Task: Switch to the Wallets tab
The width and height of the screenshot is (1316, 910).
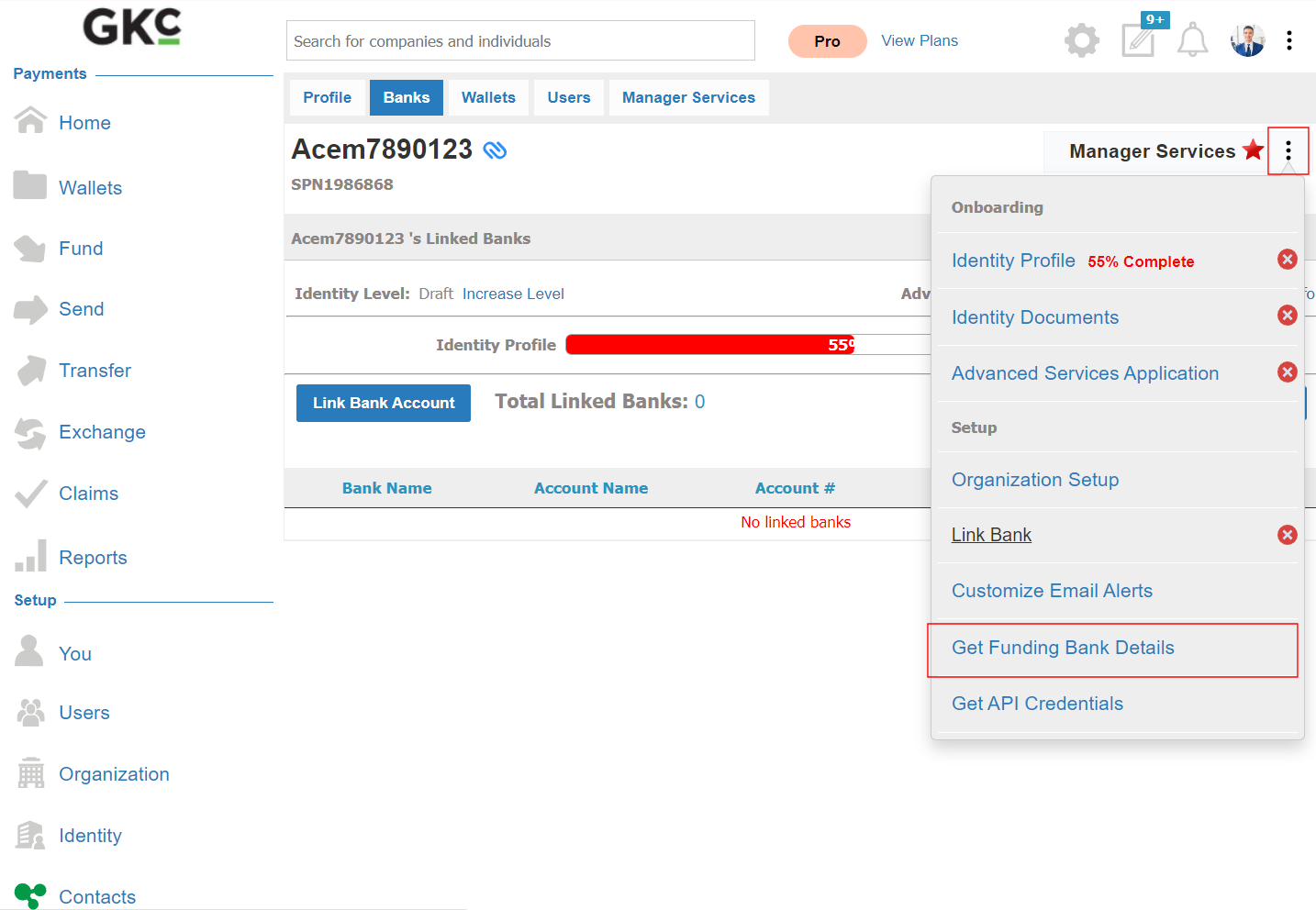Action: click(x=488, y=97)
